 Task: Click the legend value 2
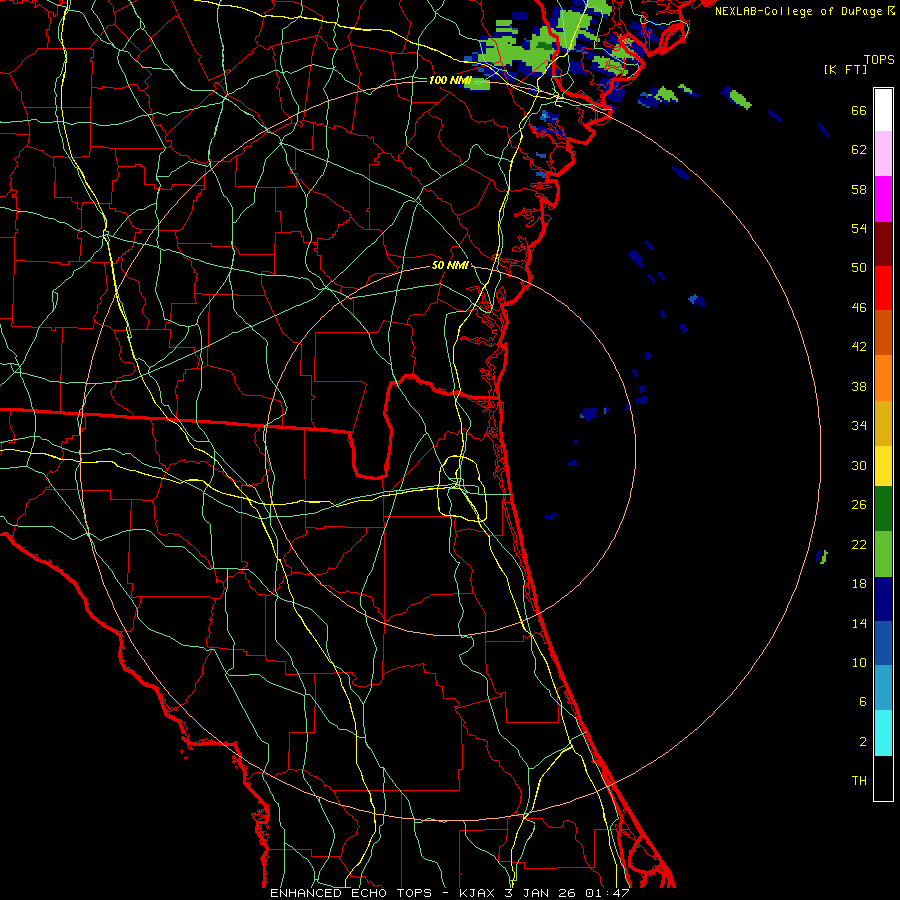click(x=863, y=742)
